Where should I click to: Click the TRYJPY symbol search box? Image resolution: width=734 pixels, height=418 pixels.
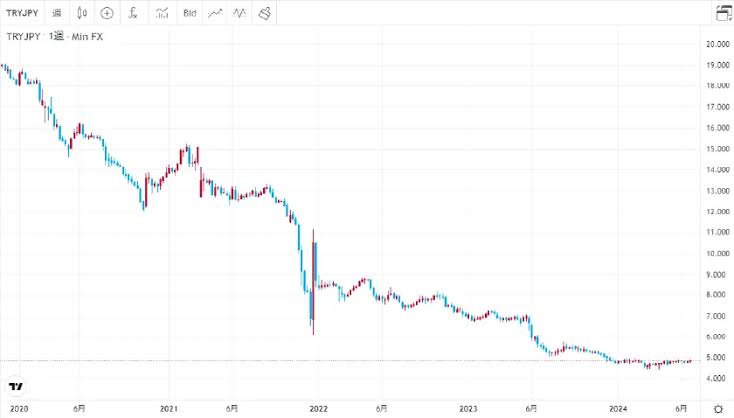[22, 13]
